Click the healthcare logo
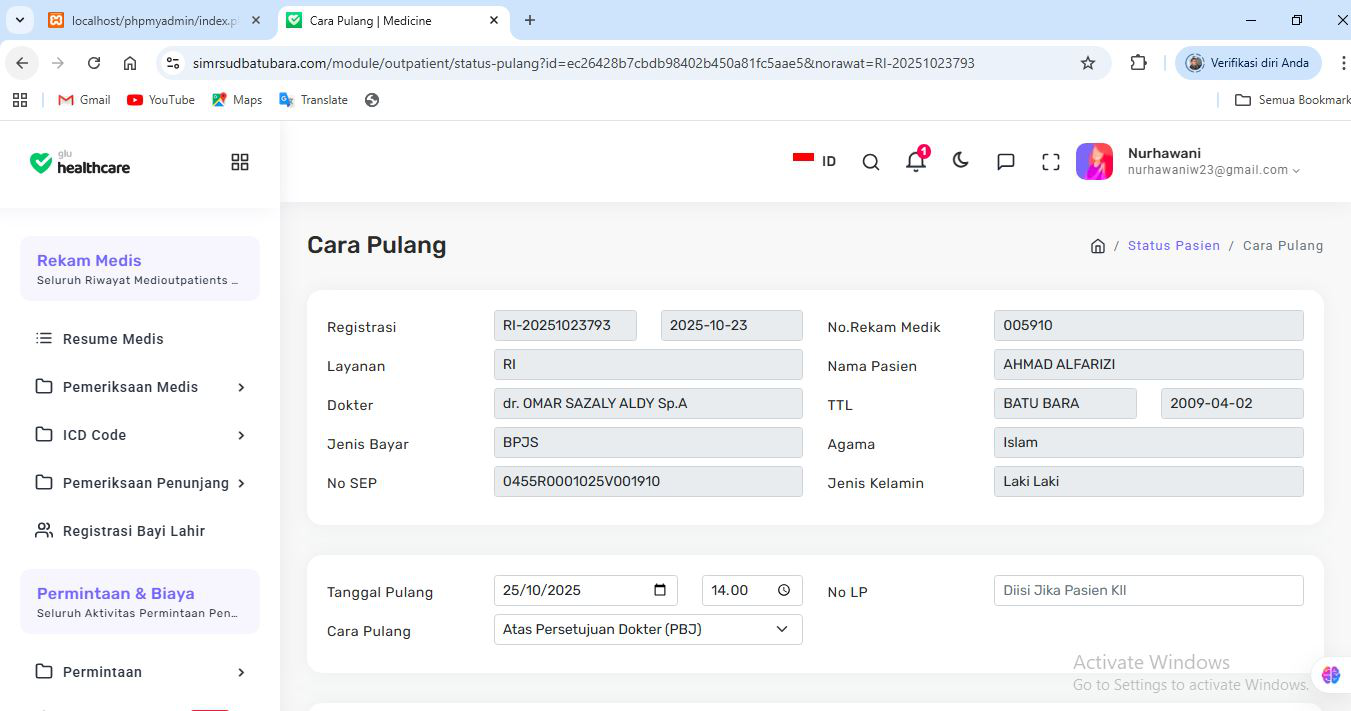The image size is (1351, 711). pos(80,162)
